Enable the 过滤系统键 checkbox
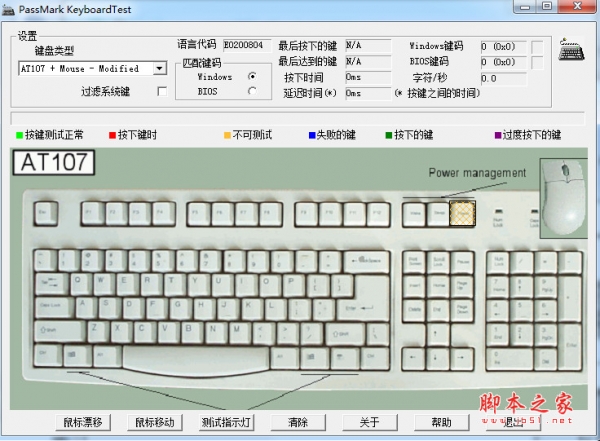 pos(162,91)
